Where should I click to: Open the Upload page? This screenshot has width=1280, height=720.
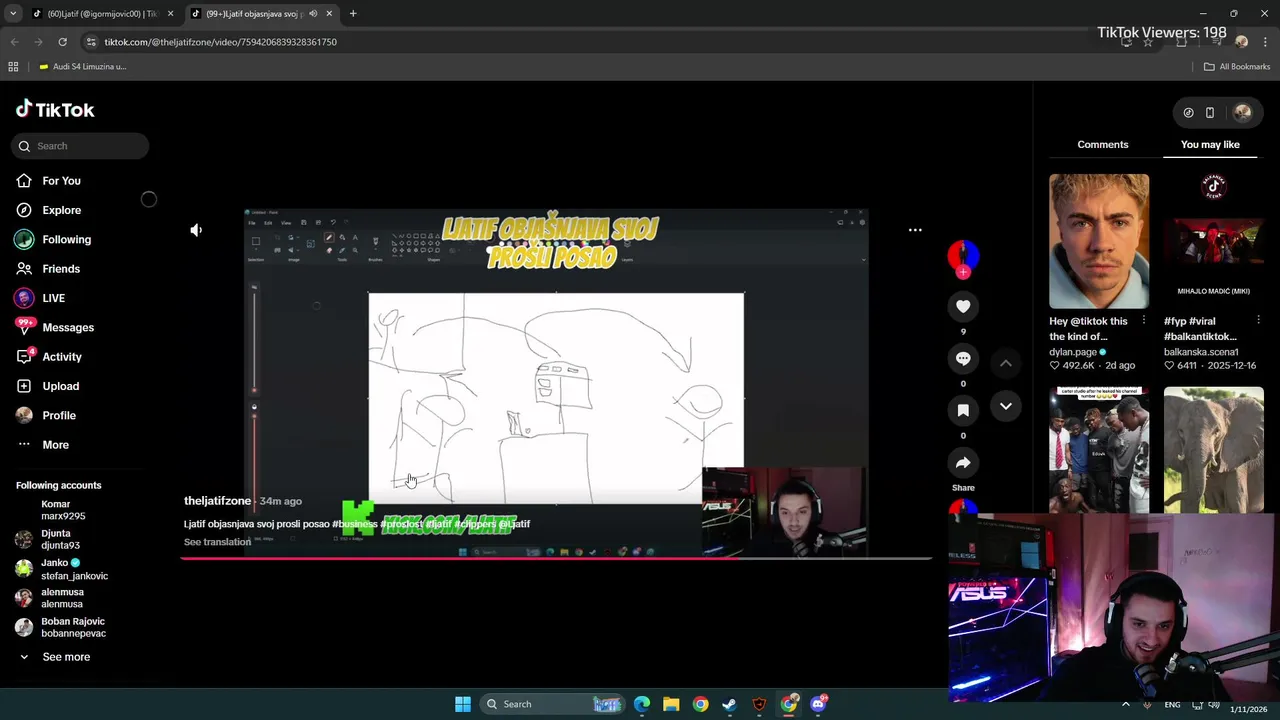pos(60,386)
